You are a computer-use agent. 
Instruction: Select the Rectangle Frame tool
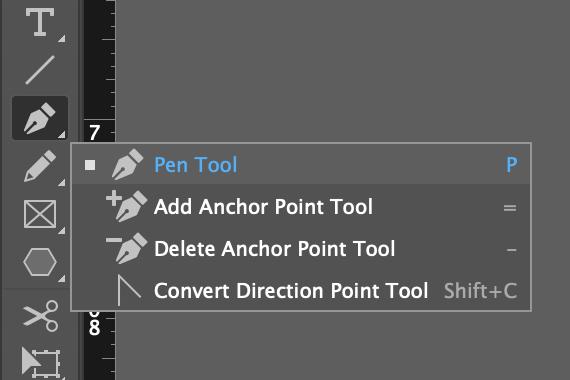[40, 214]
